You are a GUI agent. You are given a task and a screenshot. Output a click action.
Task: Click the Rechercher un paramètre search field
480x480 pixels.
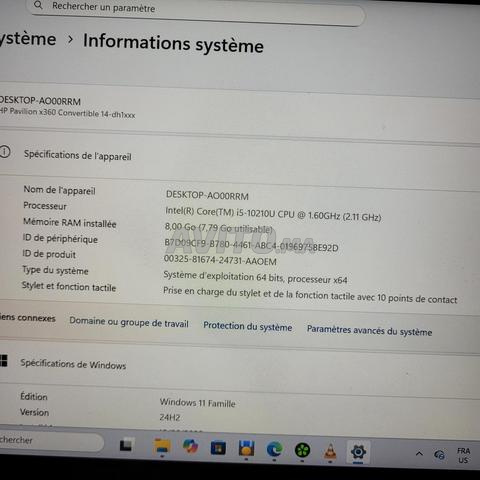(197, 10)
